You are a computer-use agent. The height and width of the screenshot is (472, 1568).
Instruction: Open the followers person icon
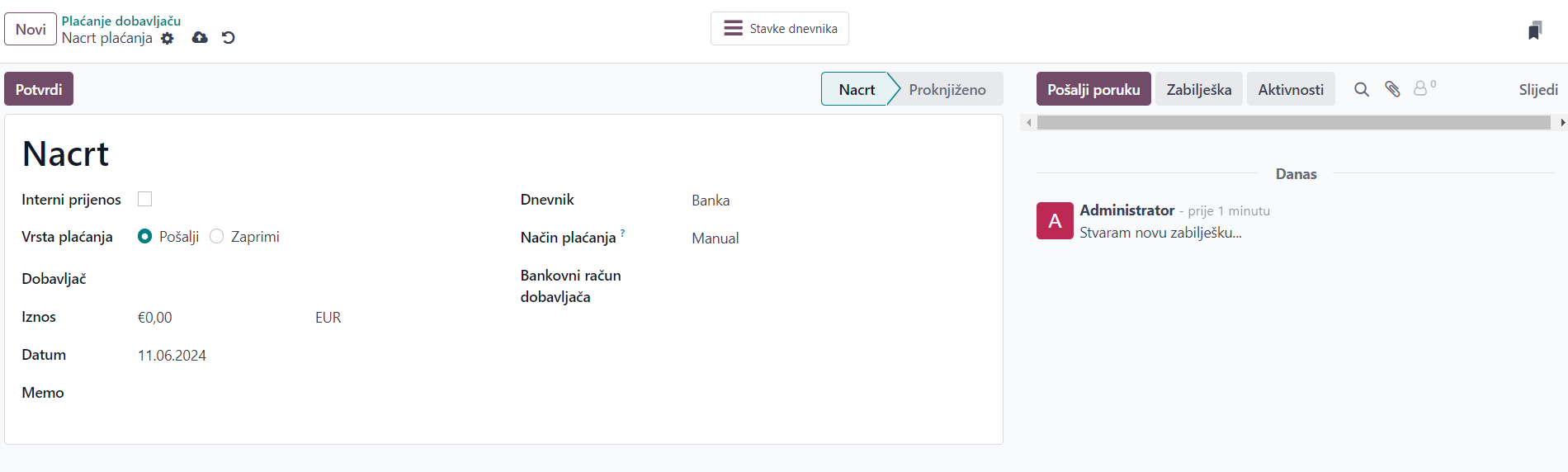[x=1422, y=88]
